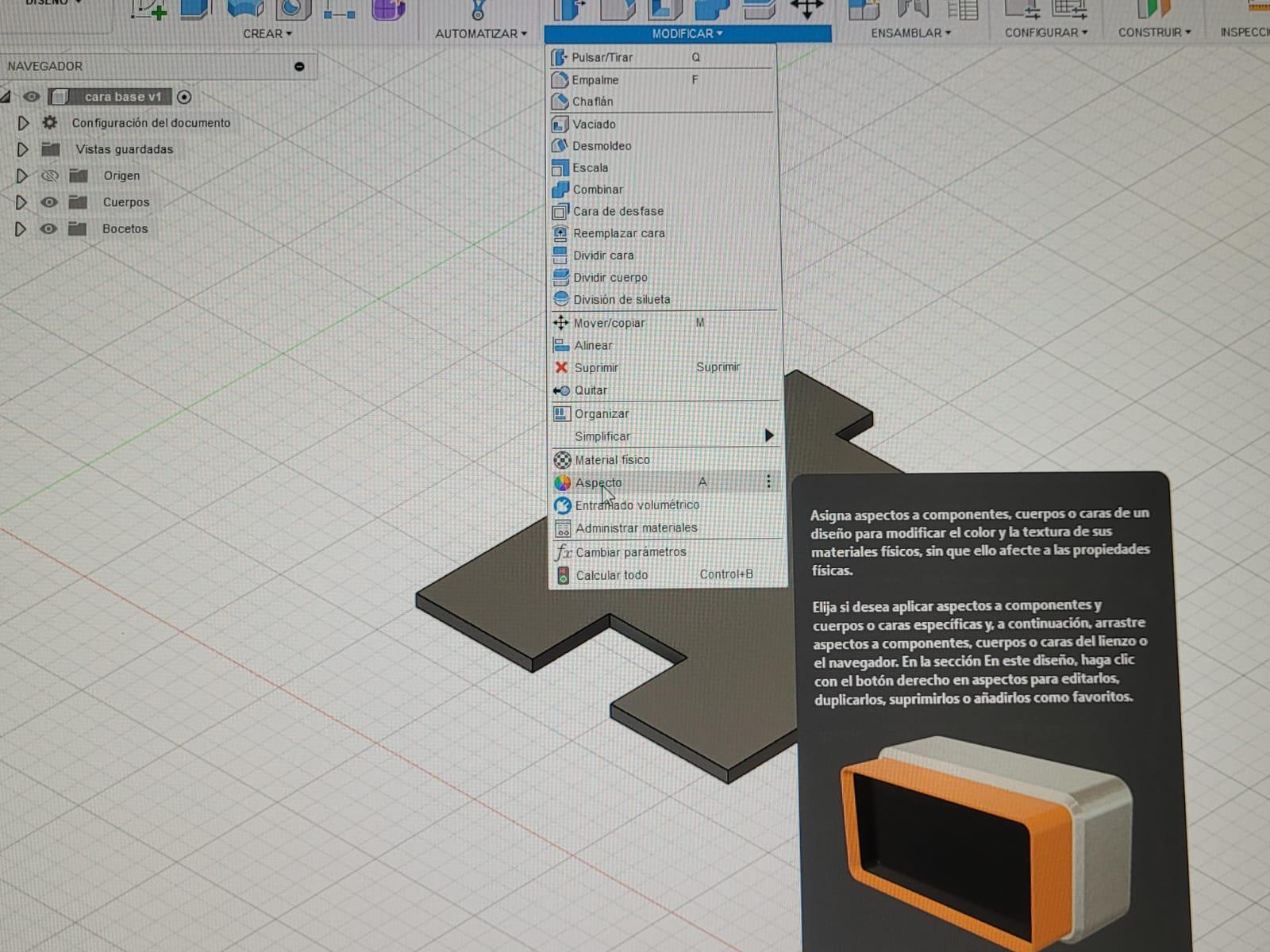Viewport: 1270px width, 952px height.
Task: Click the Origen folder label
Action: pos(121,175)
